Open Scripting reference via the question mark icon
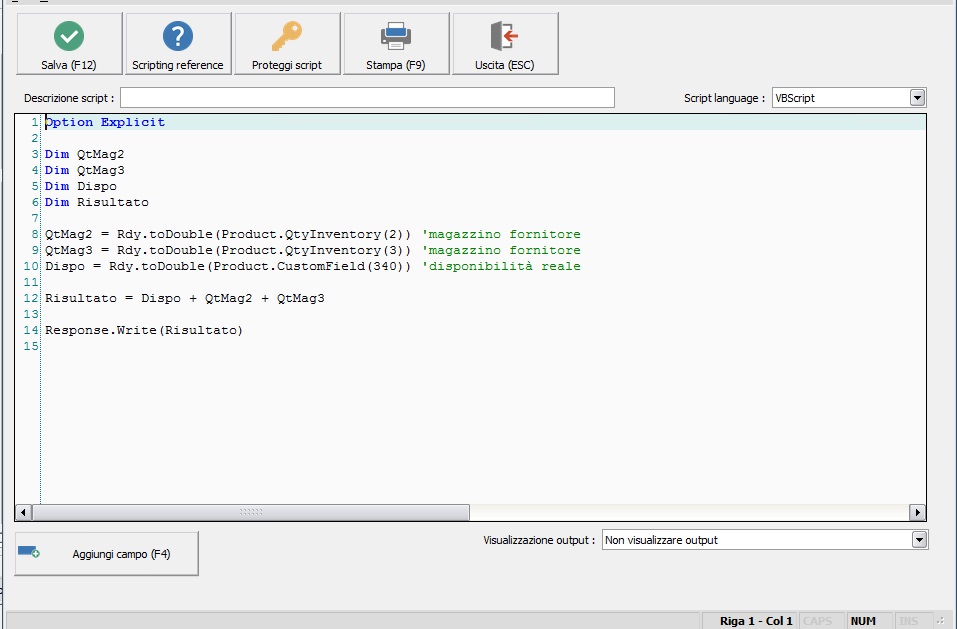 tap(178, 36)
